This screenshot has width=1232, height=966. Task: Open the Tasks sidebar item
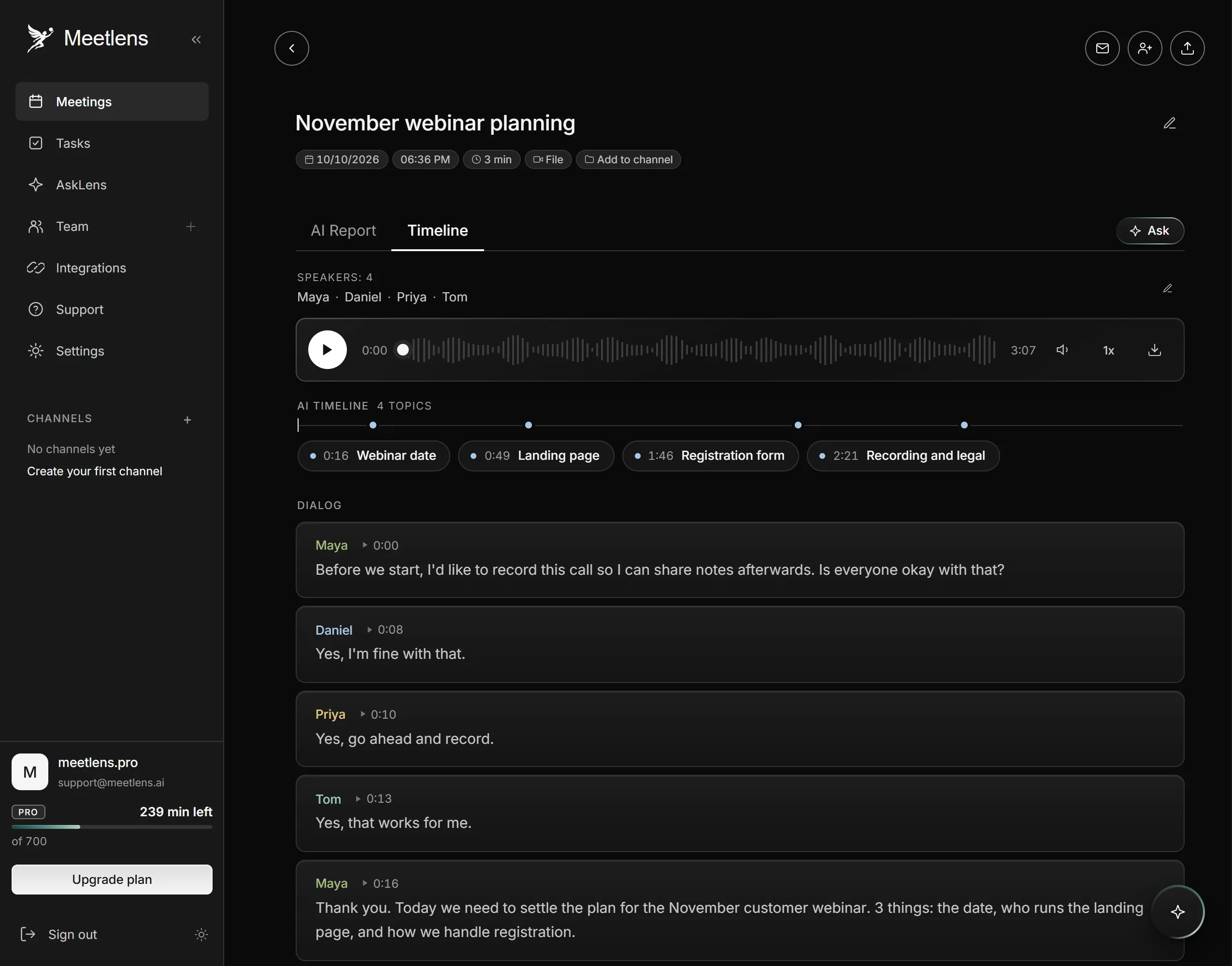coord(112,143)
